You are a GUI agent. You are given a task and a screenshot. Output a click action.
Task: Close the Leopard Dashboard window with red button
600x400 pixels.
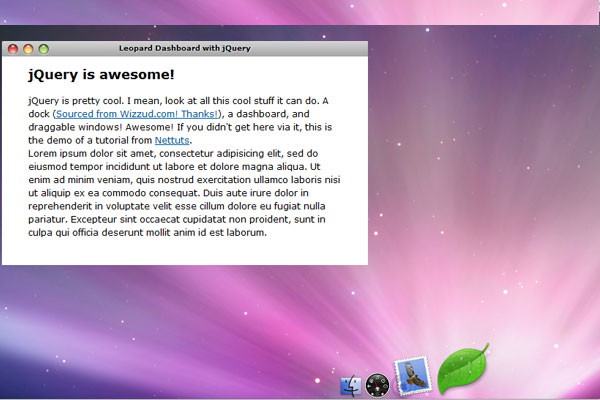click(x=13, y=48)
